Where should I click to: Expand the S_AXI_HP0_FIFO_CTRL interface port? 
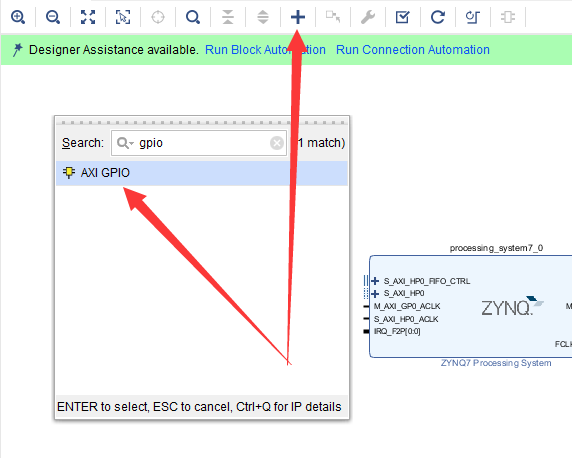(375, 281)
